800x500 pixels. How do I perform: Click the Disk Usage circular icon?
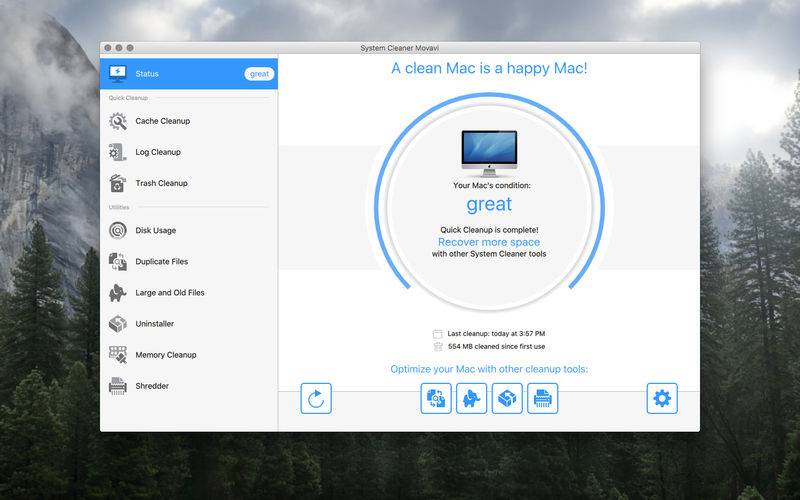[118, 231]
